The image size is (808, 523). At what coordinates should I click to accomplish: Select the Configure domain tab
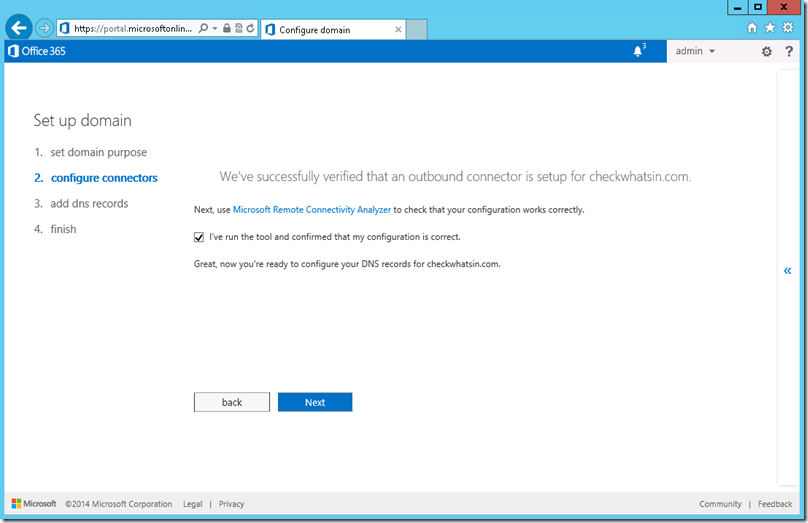[333, 30]
